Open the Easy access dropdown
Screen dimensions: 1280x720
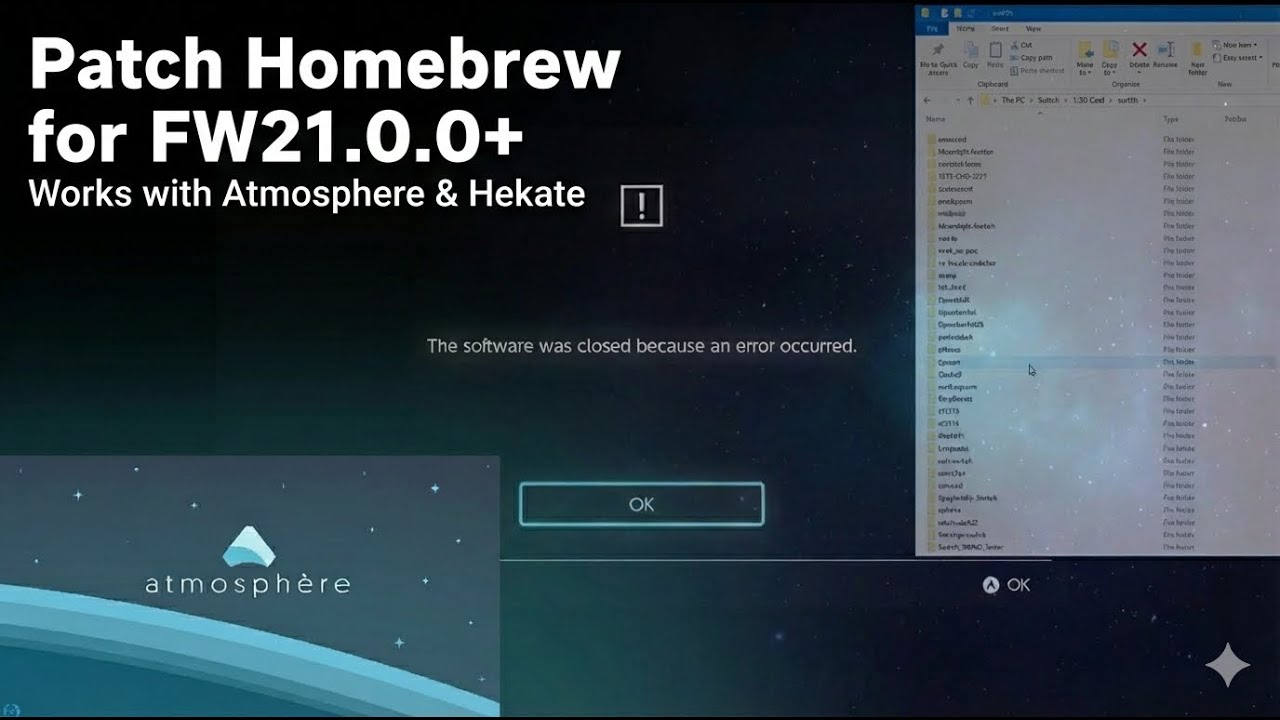pos(1238,58)
